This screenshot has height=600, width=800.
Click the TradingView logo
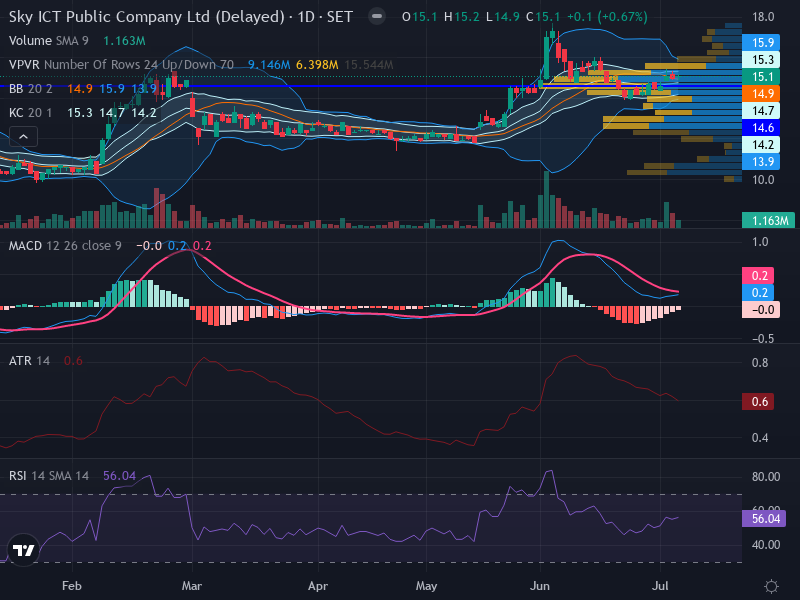[23, 550]
